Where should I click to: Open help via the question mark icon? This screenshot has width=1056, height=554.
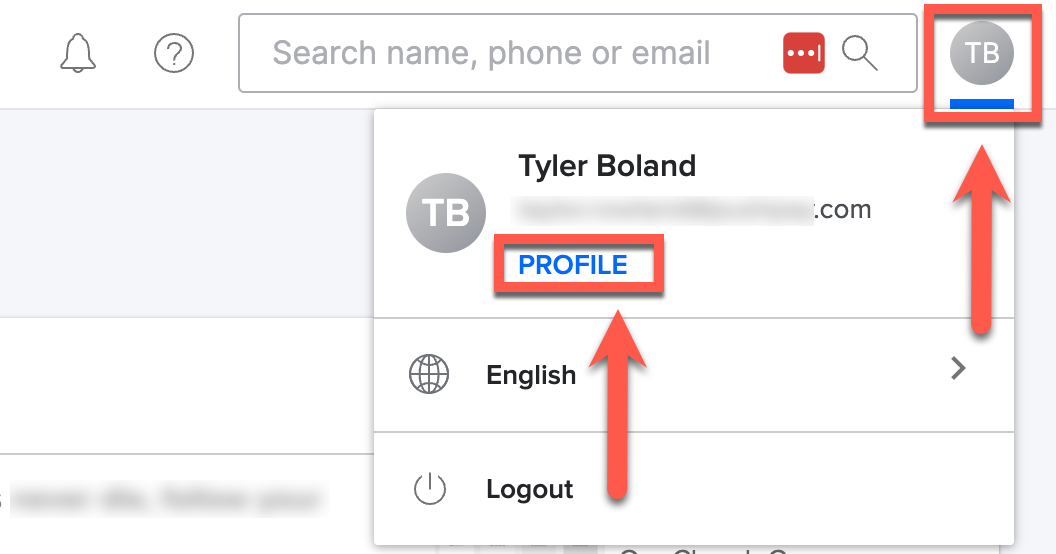[174, 53]
